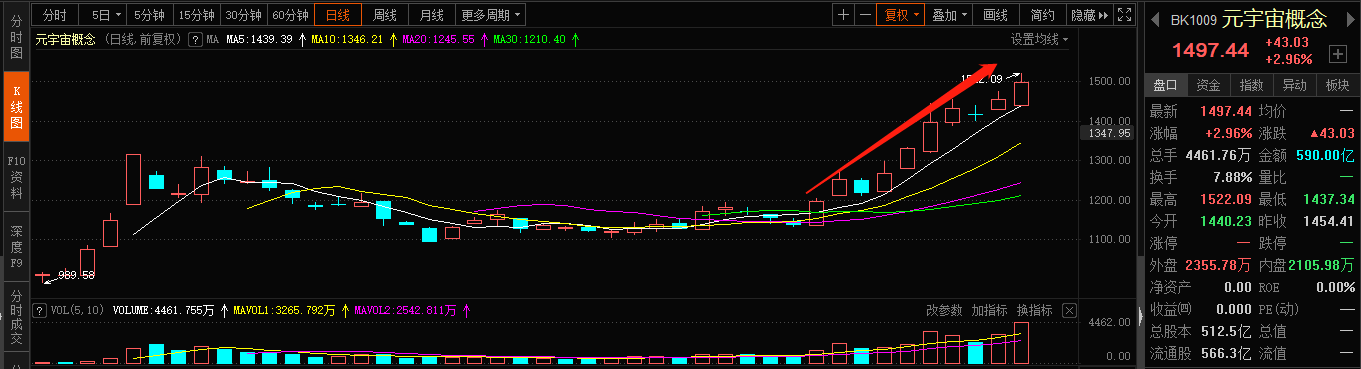Open 复权 adjustment dropdown
1361x369 pixels.
899,15
